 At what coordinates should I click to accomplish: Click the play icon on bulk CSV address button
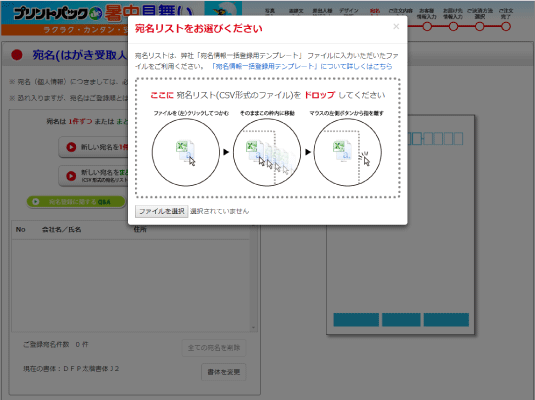tap(71, 176)
